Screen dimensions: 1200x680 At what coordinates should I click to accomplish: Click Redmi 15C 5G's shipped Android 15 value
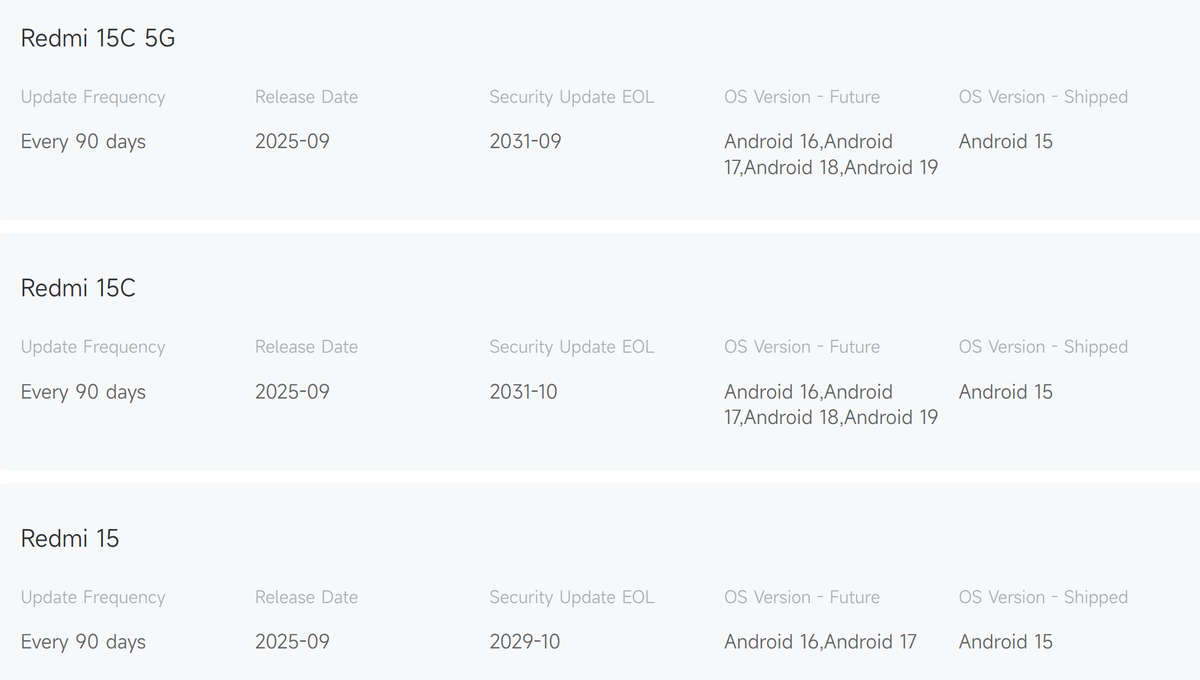point(1005,142)
